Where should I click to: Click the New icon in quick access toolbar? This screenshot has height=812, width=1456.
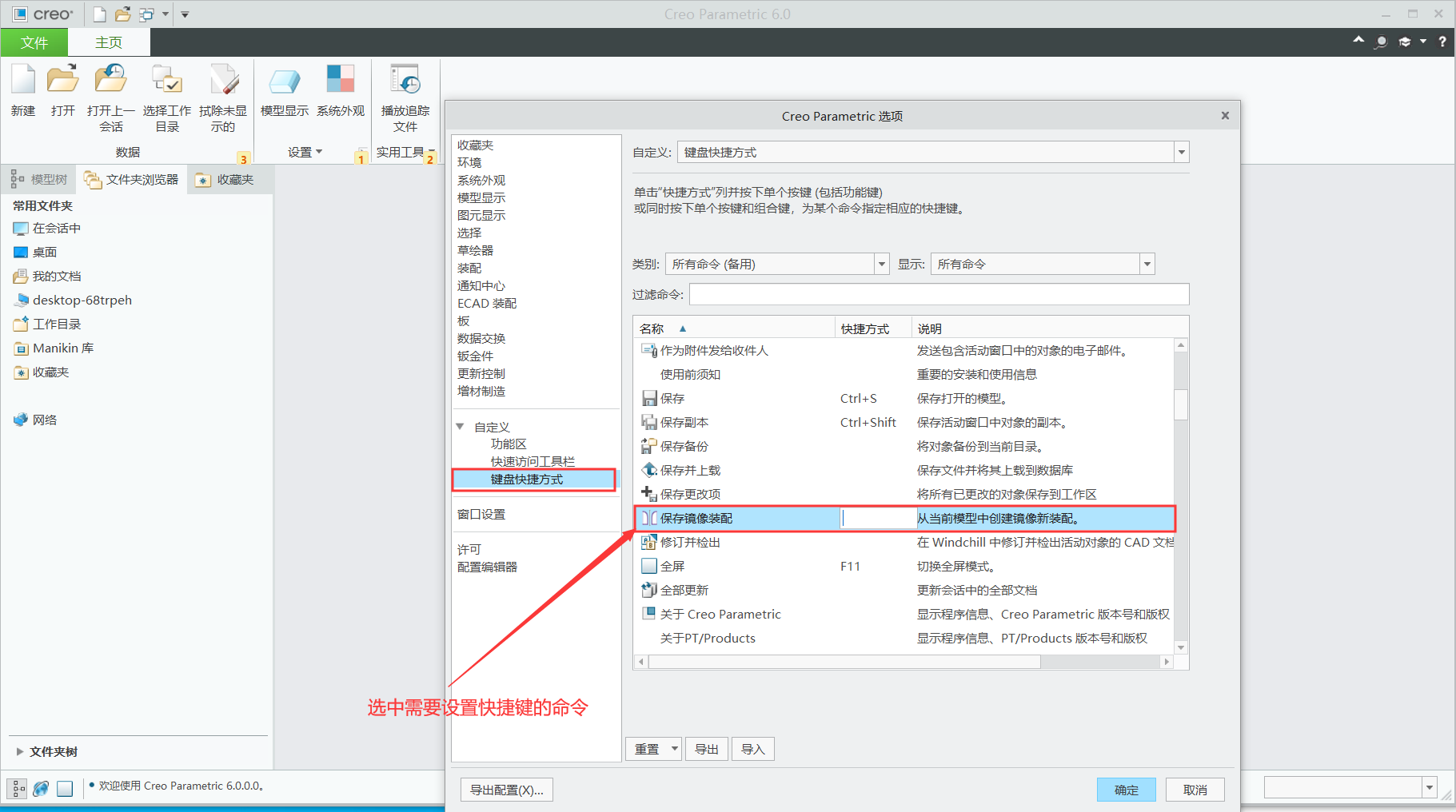tap(99, 14)
